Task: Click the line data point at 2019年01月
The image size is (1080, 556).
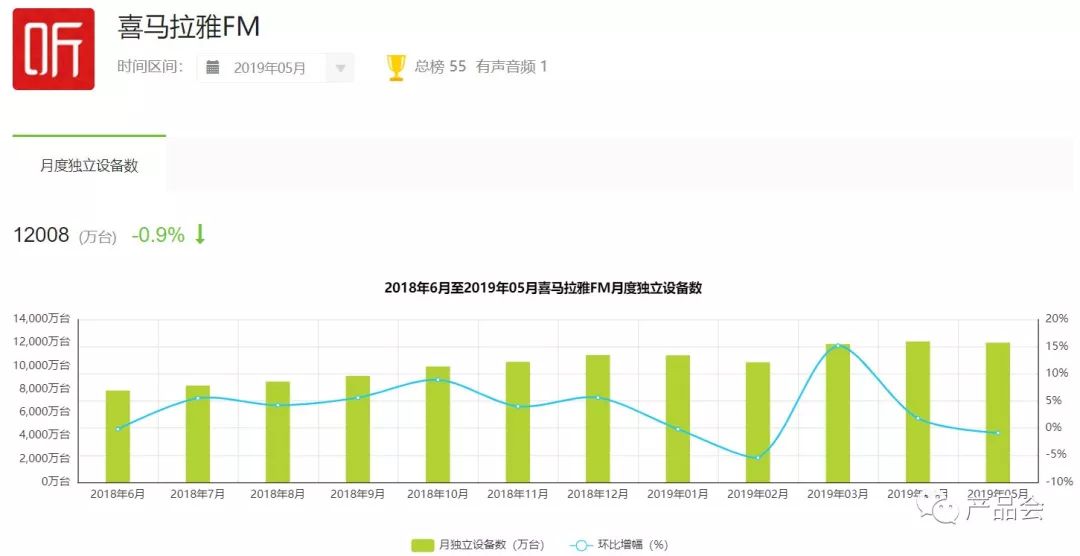Action: coord(678,429)
